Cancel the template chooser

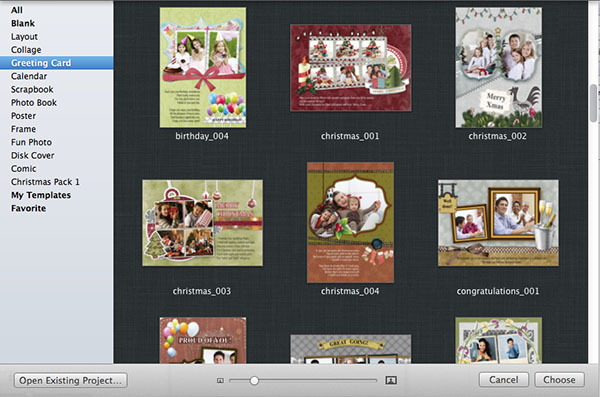pyautogui.click(x=504, y=380)
